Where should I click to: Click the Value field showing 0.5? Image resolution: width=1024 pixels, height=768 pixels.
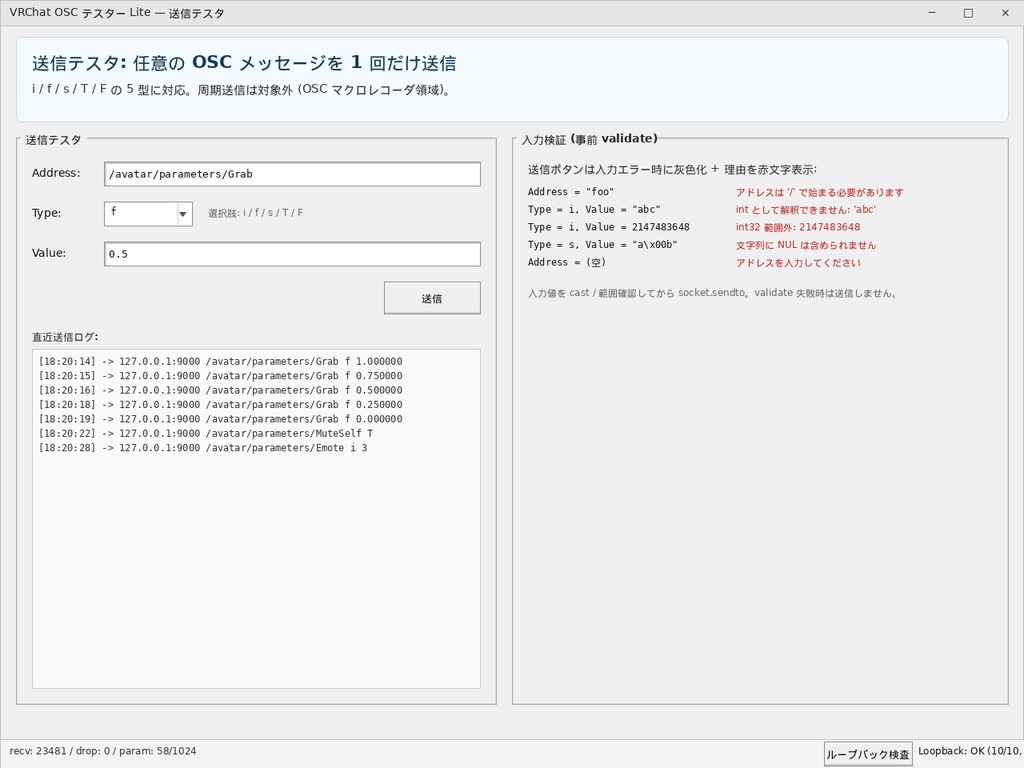292,253
